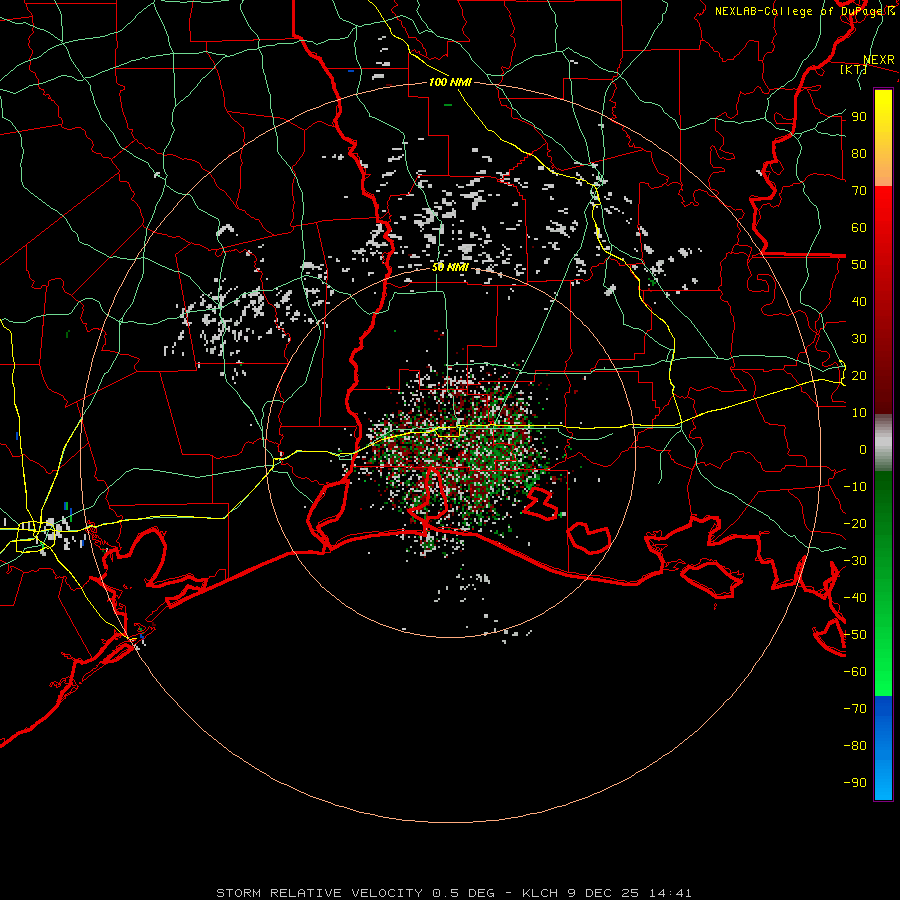
Task: Click the -90 value on the velocity scale
Action: coord(855,783)
